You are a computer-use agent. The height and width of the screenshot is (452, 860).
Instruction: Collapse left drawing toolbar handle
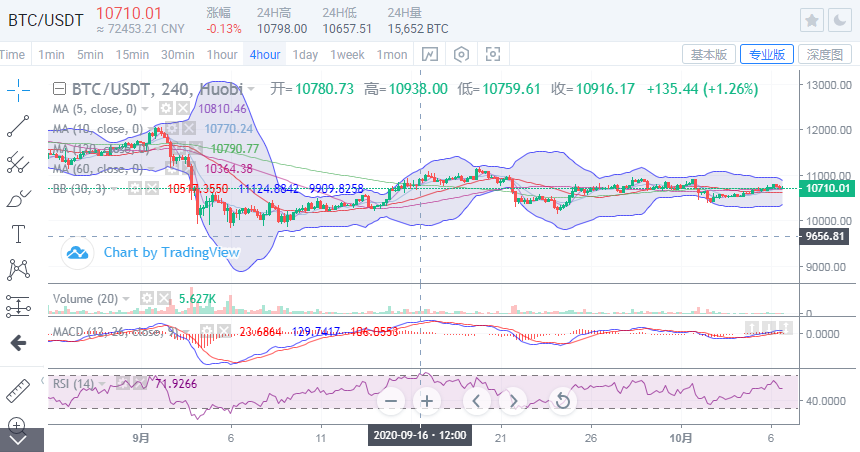pyautogui.click(x=43, y=380)
